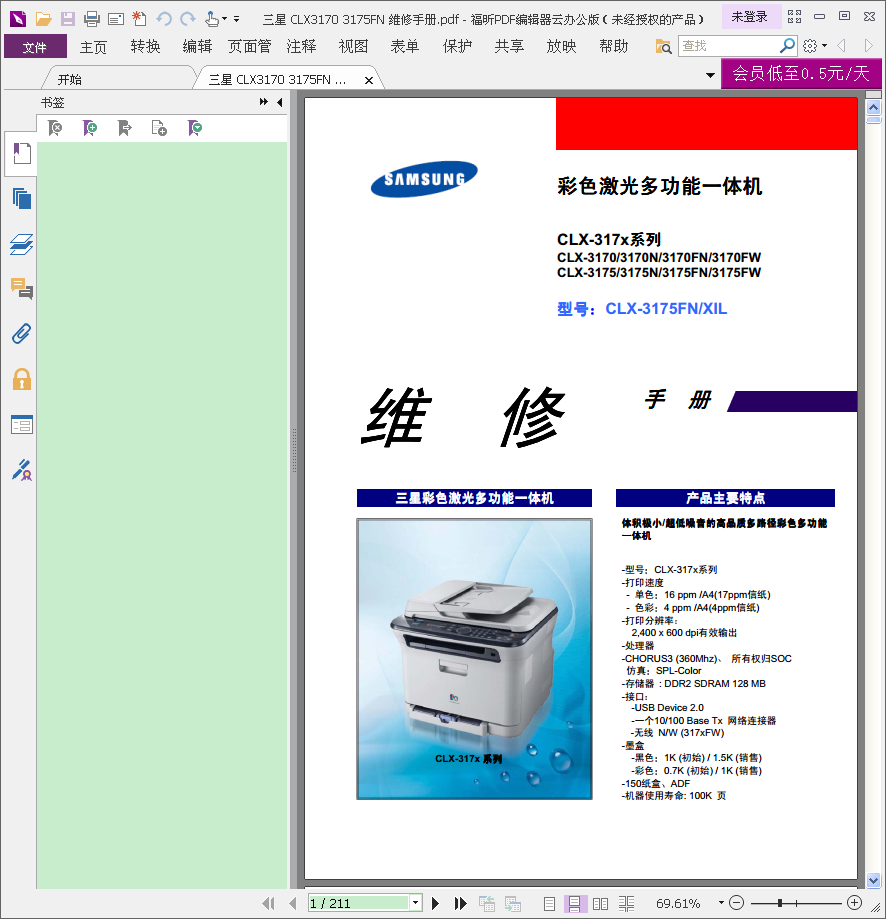Screen dimensions: 886x919
Task: Toggle the ribbon display mode icon
Action: click(x=795, y=16)
